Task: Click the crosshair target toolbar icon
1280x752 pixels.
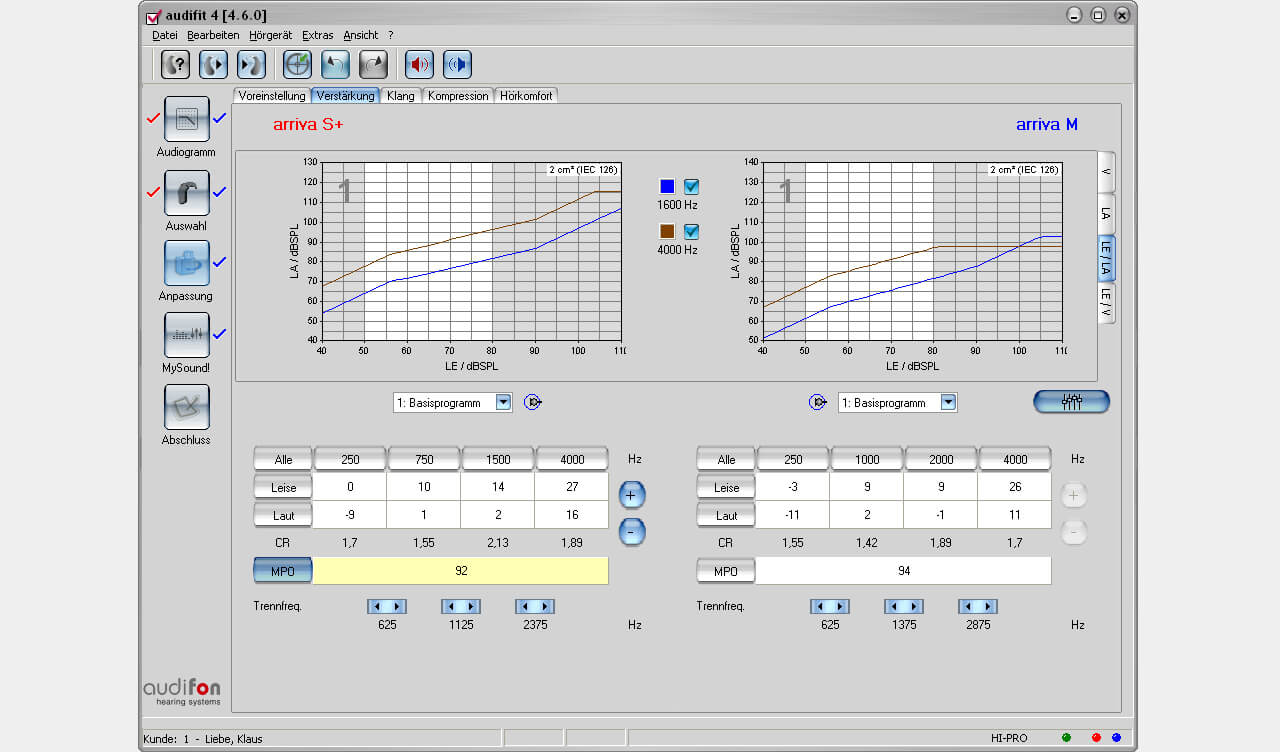Action: (297, 65)
